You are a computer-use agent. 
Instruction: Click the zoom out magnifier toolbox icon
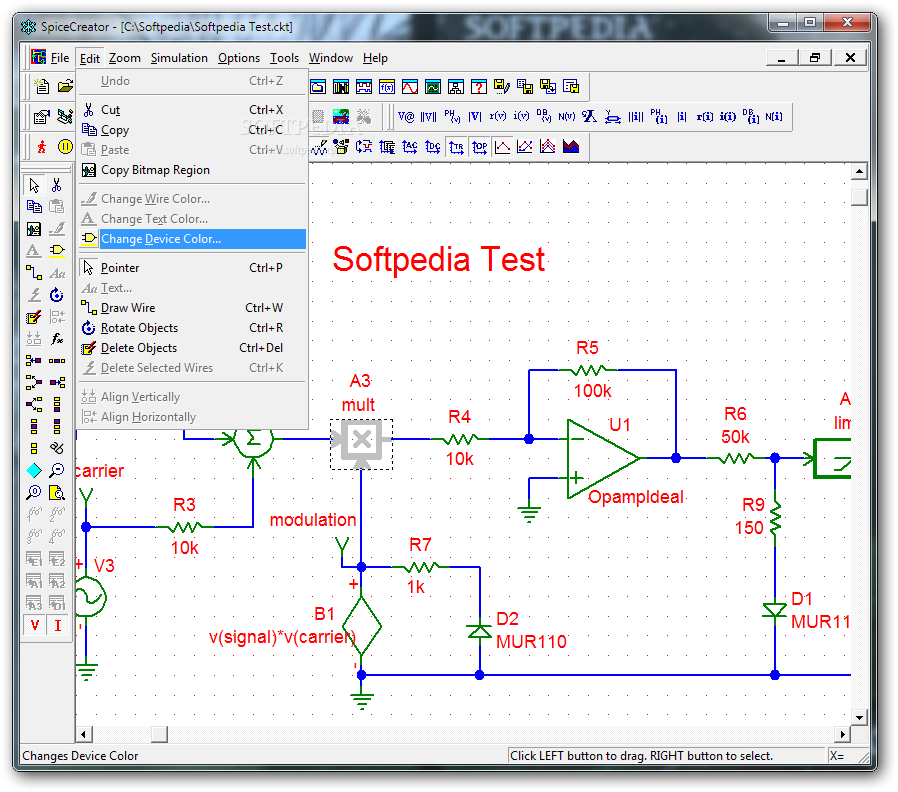[57, 470]
